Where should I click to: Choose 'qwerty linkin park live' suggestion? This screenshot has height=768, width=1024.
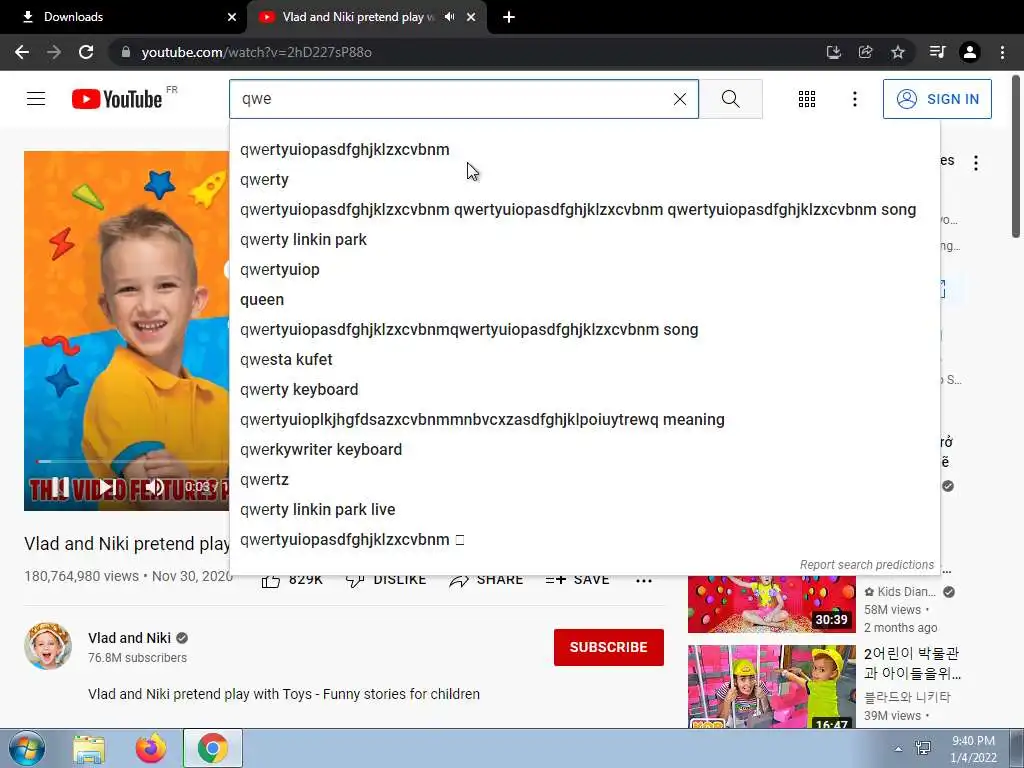[x=584, y=510]
